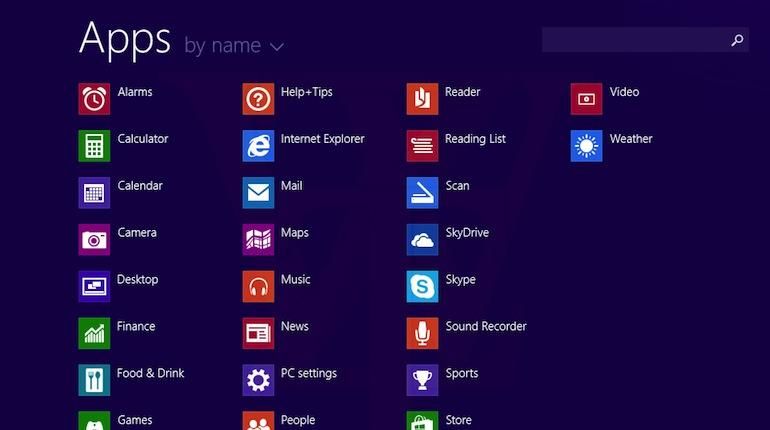770x430 pixels.
Task: Open the Reading List icon
Action: [x=422, y=146]
